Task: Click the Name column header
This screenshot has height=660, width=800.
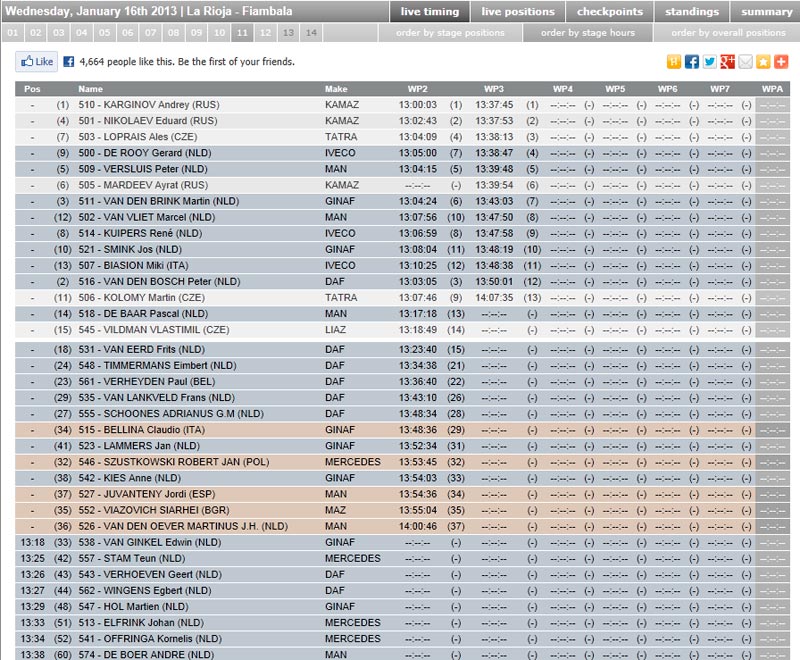Action: (90, 89)
